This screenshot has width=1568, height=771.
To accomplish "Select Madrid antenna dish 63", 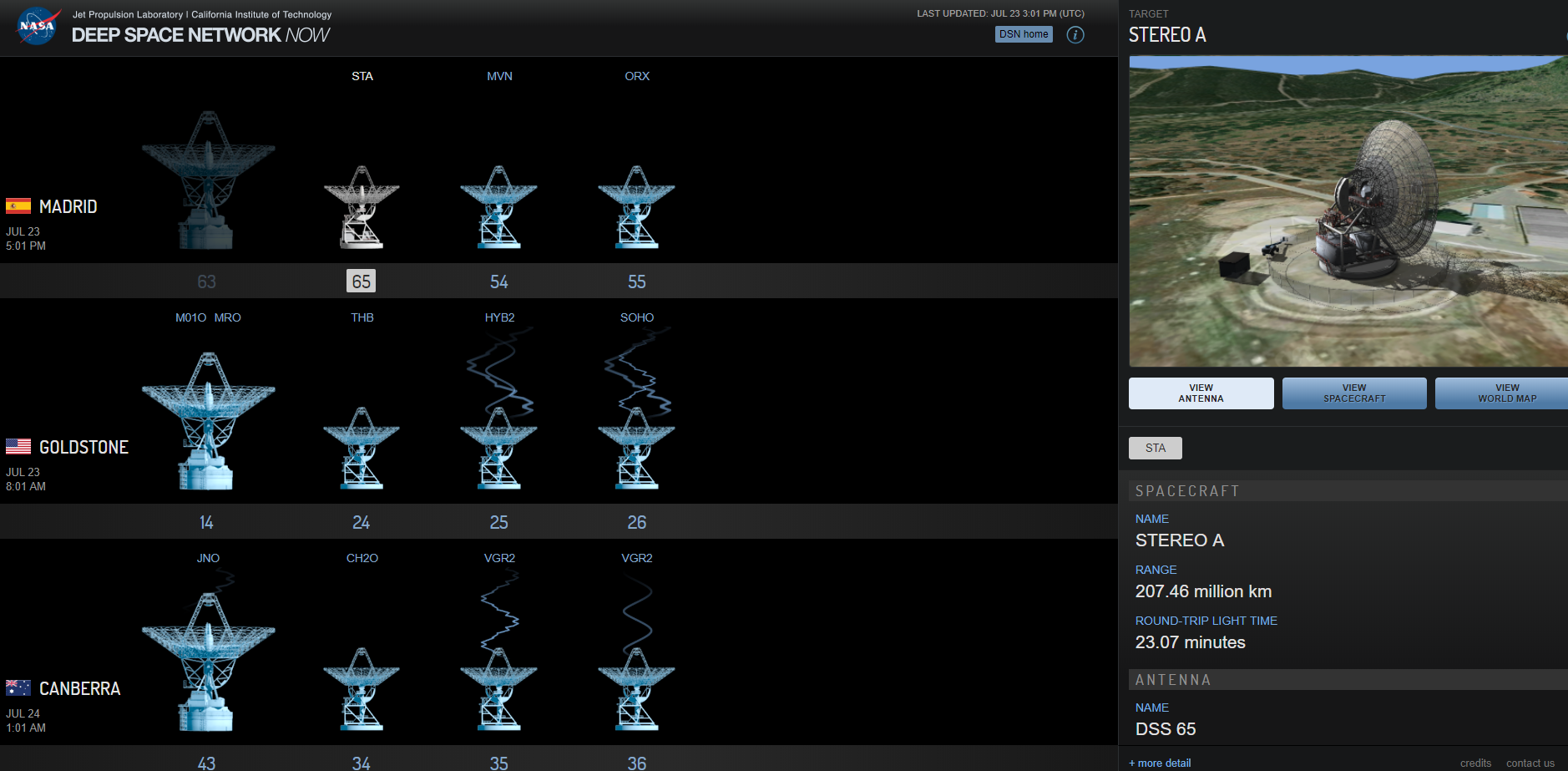I will [x=208, y=180].
